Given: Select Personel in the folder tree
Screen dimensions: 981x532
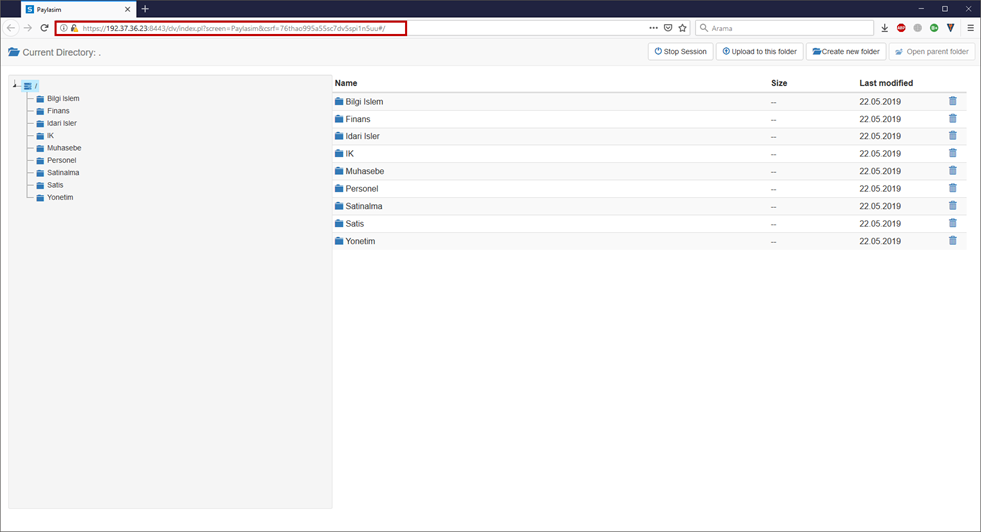Looking at the screenshot, I should coord(61,160).
